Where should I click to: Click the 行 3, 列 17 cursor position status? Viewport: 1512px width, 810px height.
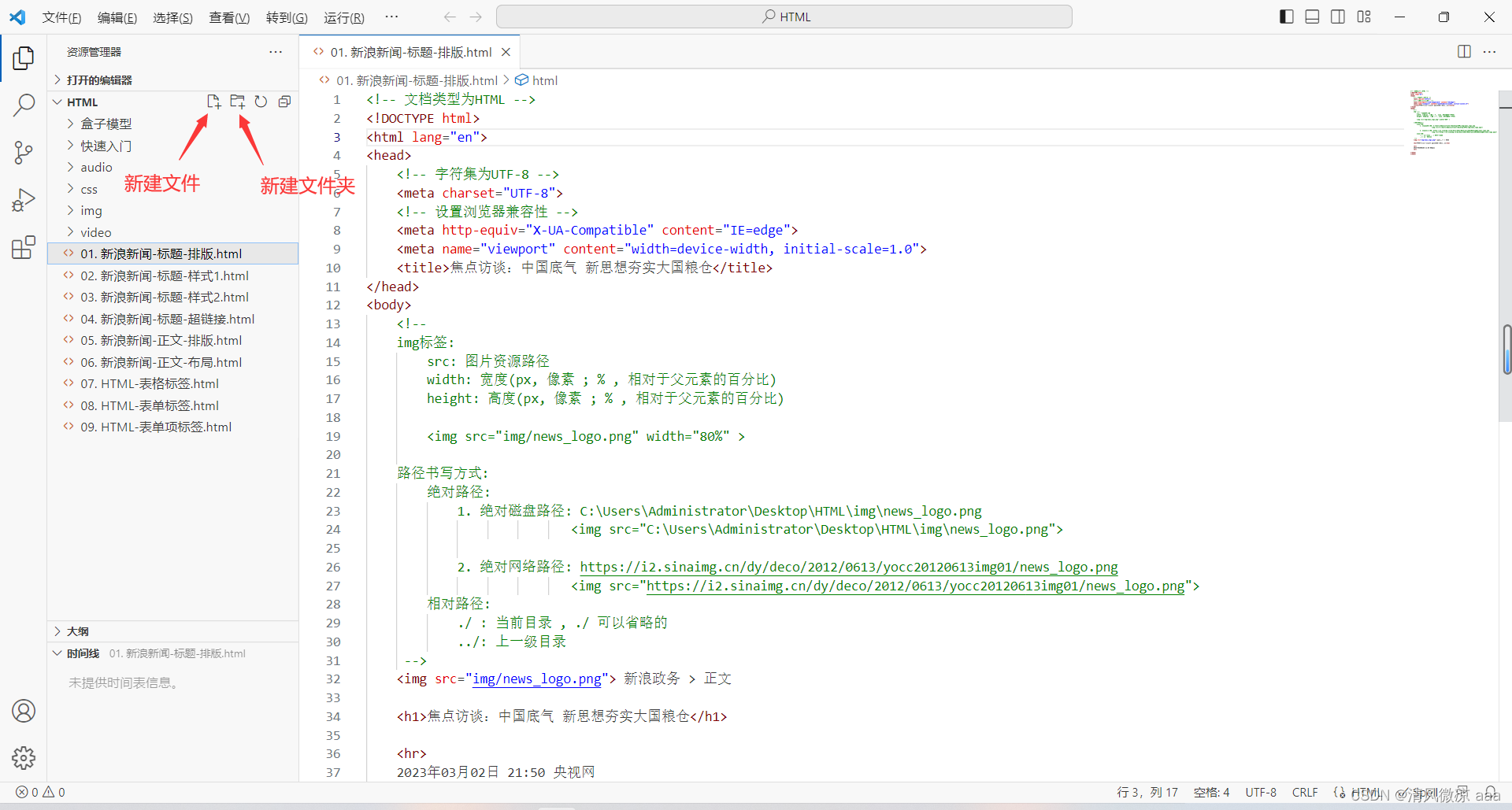(x=1147, y=793)
